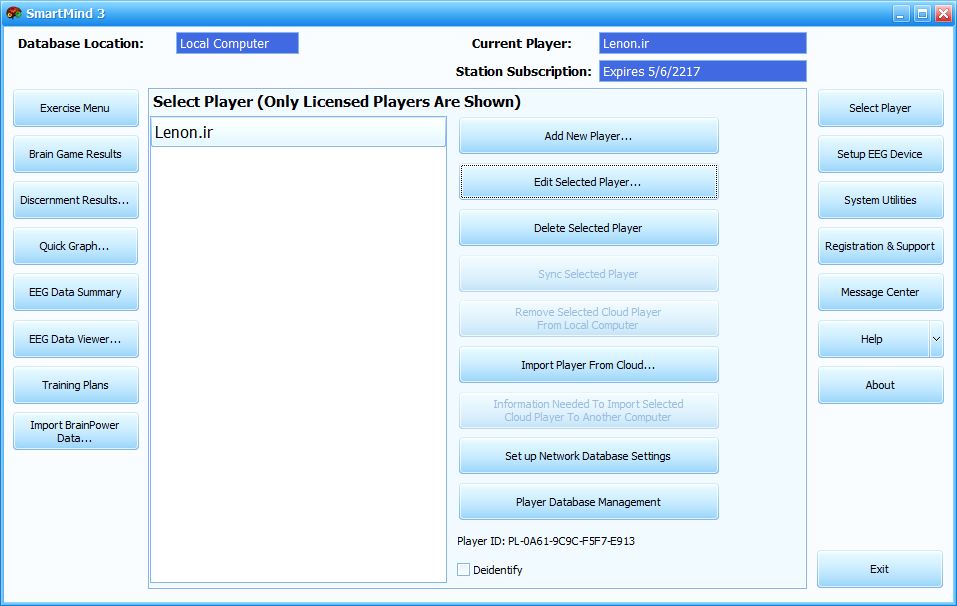This screenshot has height=606, width=957.
Task: Open Setup EEG Device
Action: (880, 154)
